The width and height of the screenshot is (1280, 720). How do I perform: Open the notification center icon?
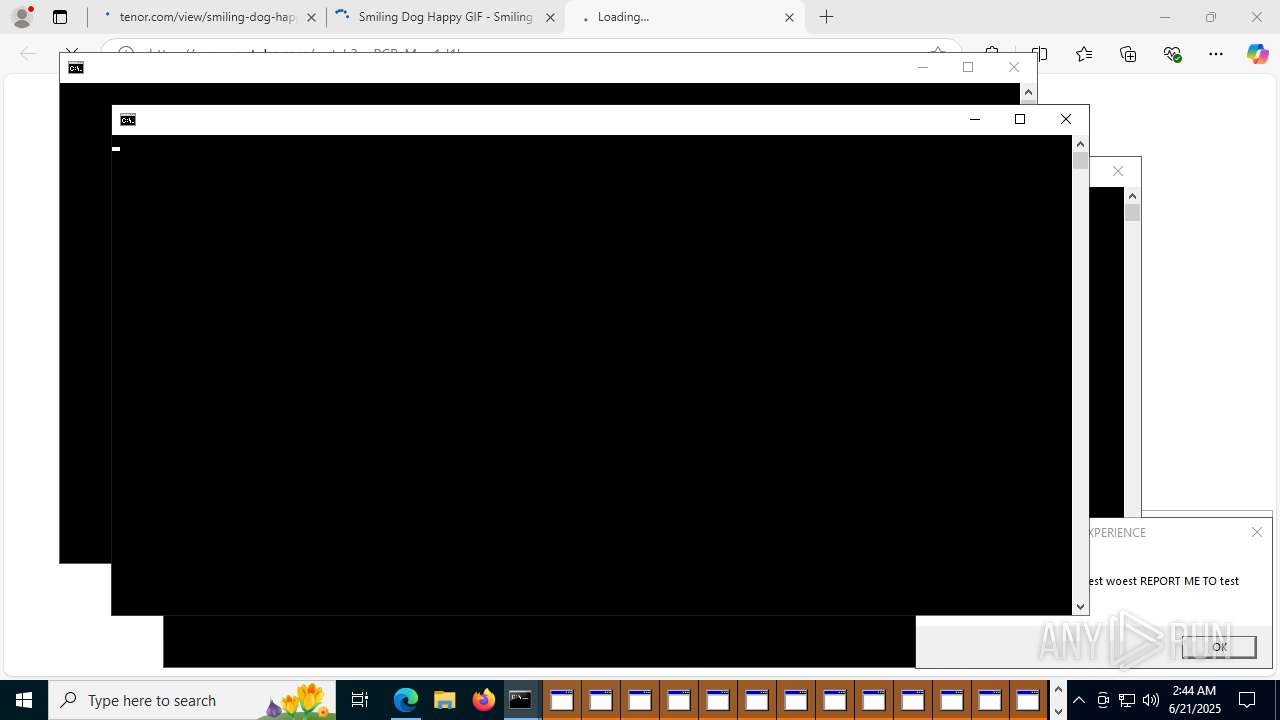click(1248, 700)
